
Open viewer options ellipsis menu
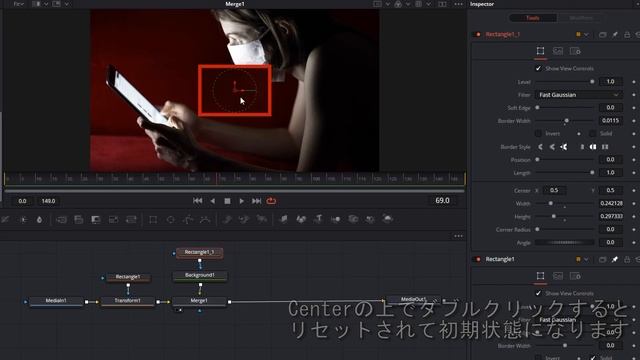(x=458, y=4)
